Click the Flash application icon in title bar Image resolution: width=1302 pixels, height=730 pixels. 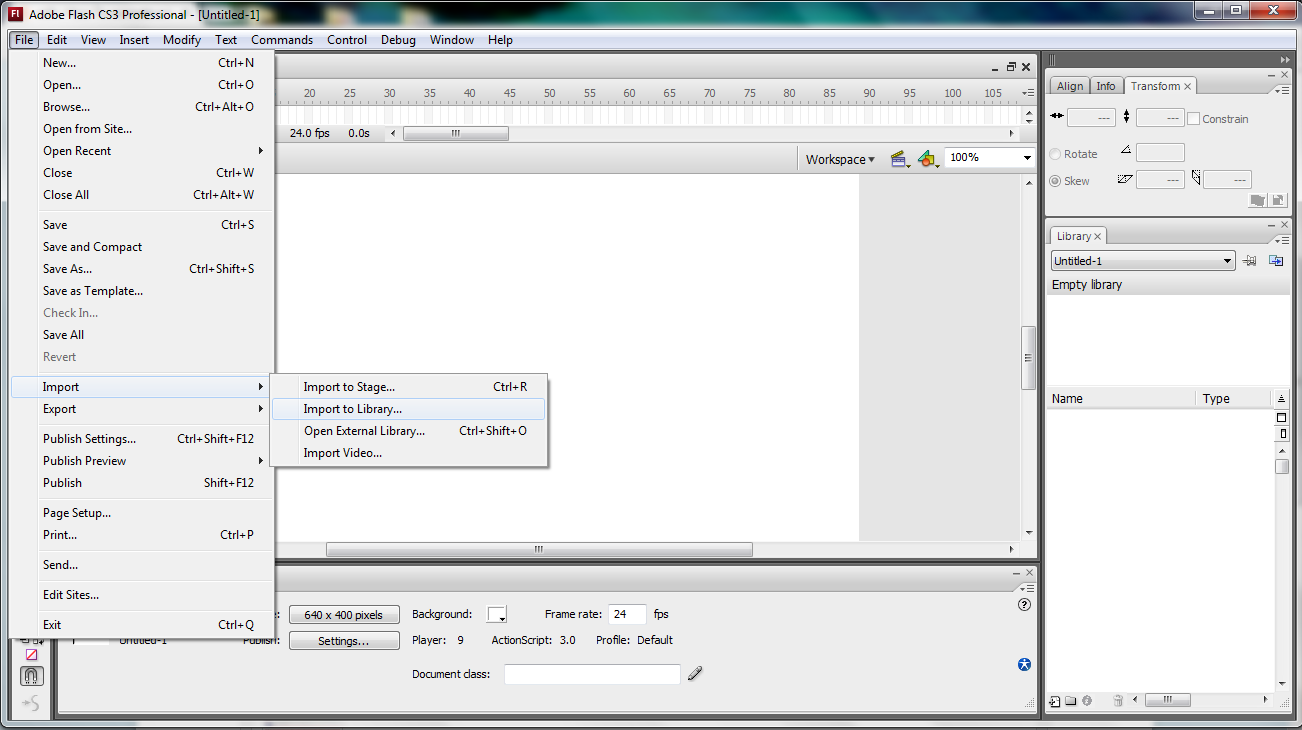[16, 14]
